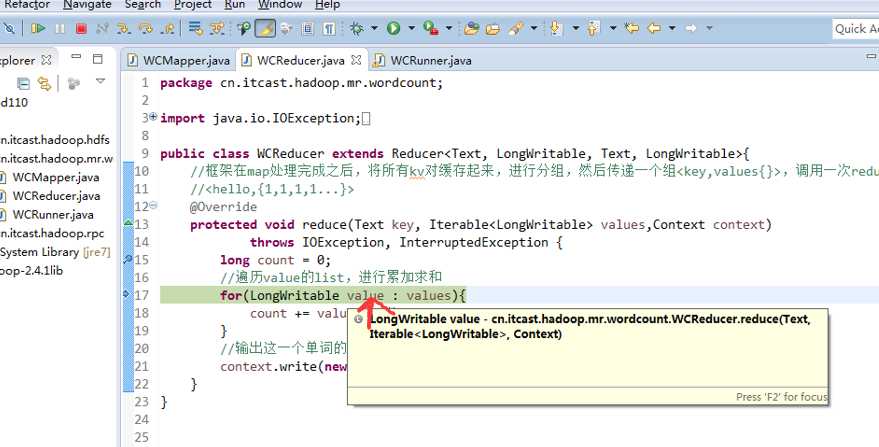
Task: Click the Suspend pause icon
Action: point(60,28)
